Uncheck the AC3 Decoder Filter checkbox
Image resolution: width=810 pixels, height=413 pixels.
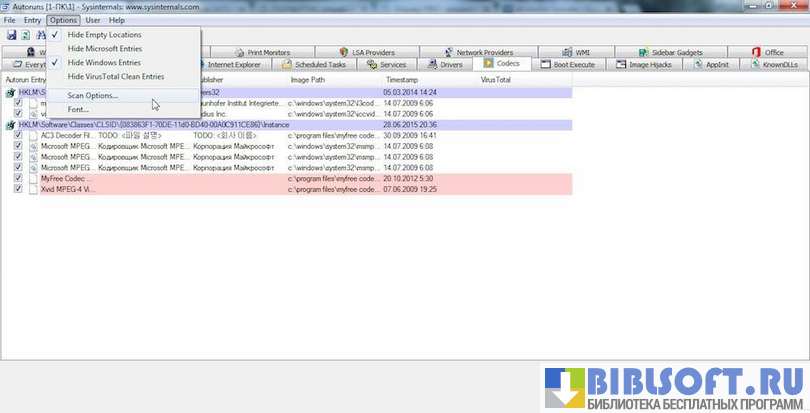(18, 135)
